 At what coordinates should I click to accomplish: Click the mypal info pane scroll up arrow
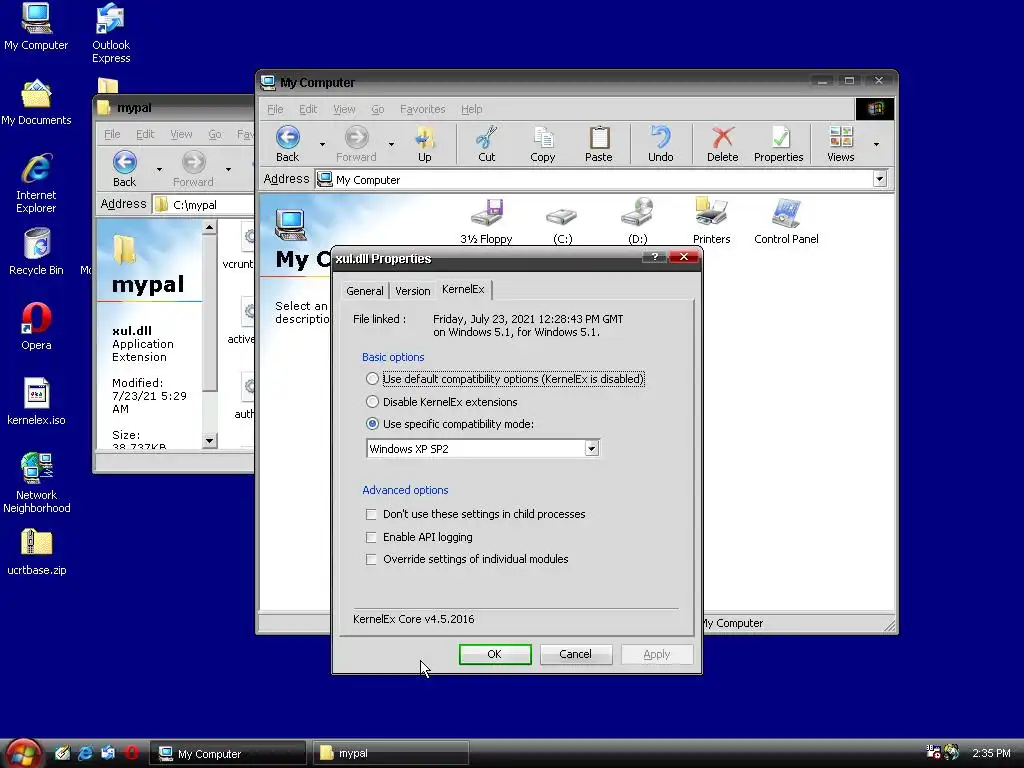tap(209, 227)
